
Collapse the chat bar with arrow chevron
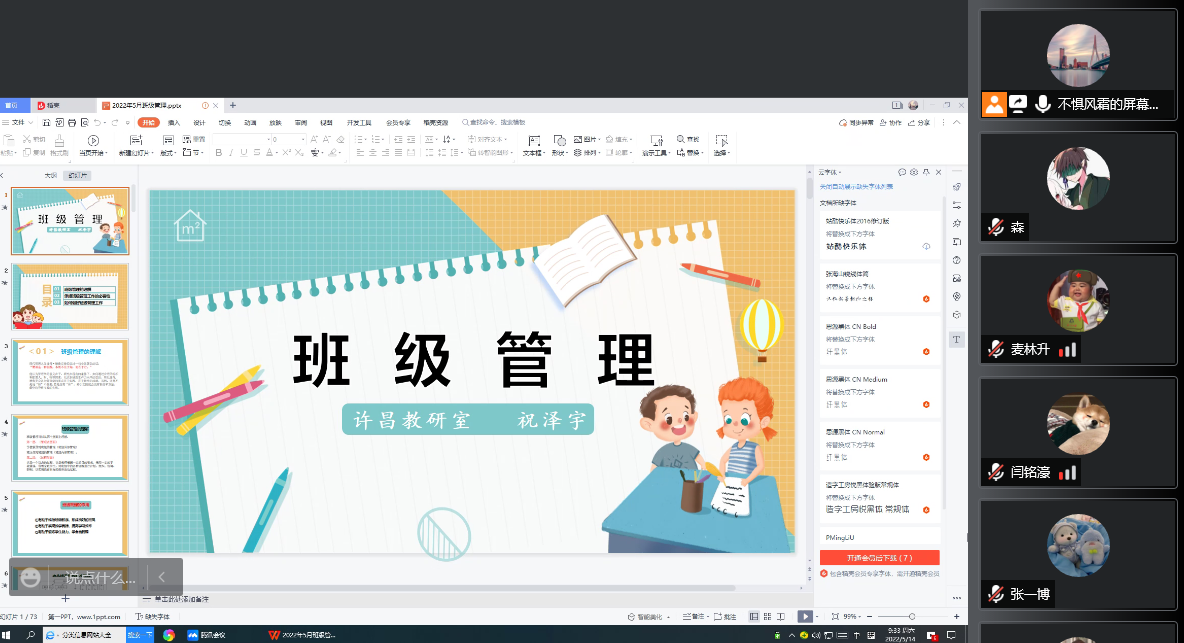click(x=162, y=577)
